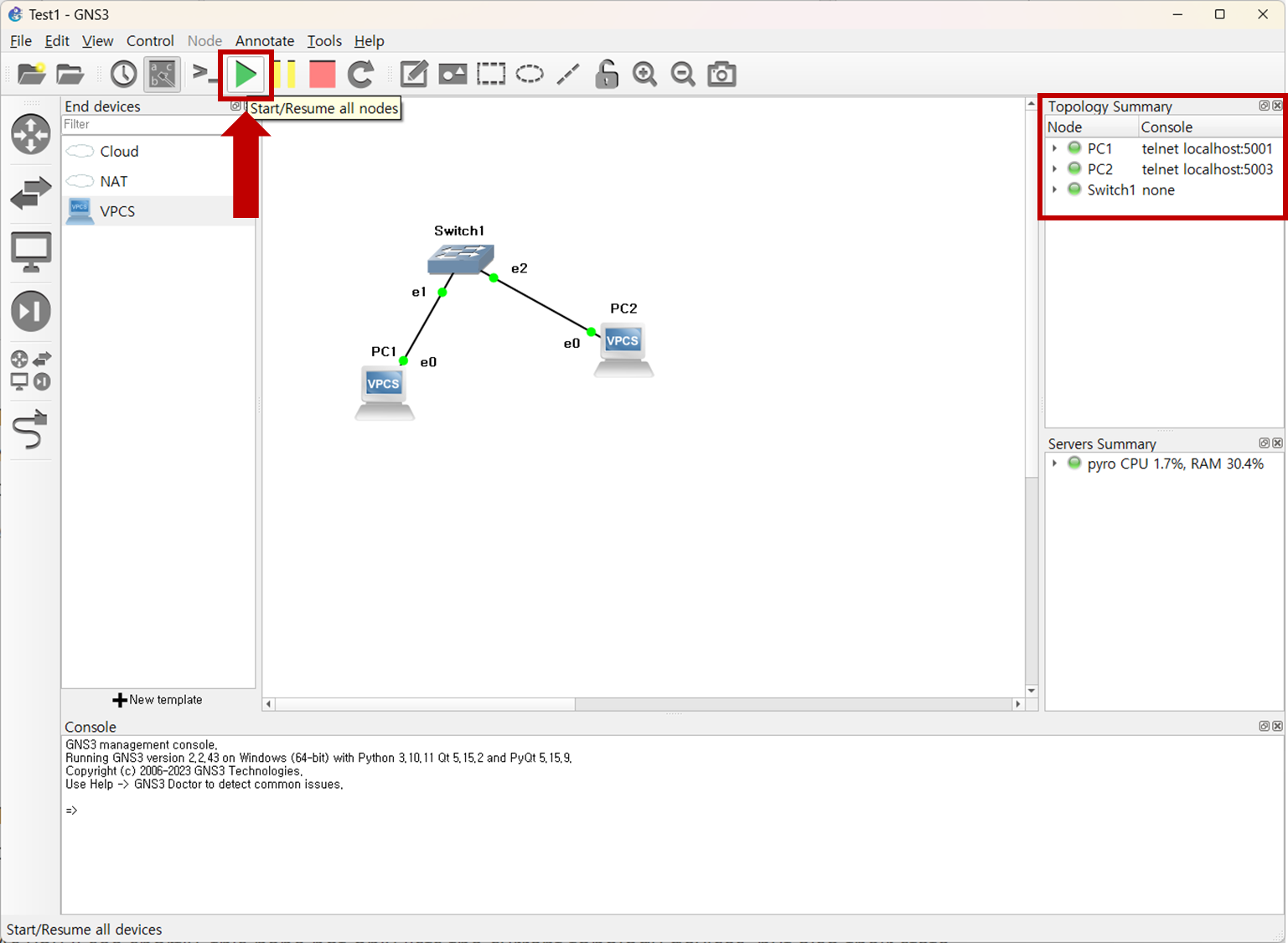Click the Zoom out magnifier icon
Screen dimensions: 1288x943
point(683,74)
